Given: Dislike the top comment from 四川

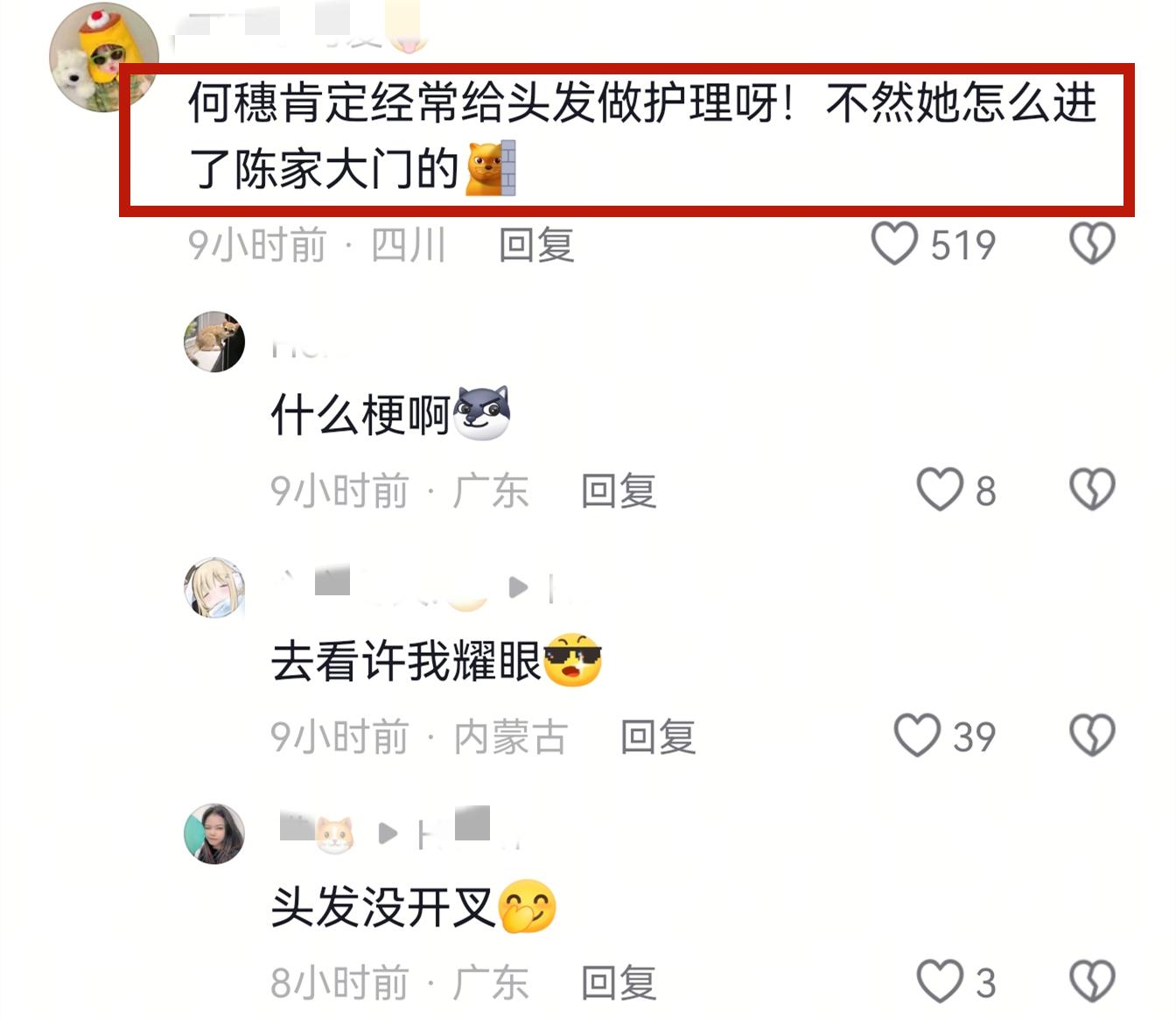Looking at the screenshot, I should [x=1092, y=242].
